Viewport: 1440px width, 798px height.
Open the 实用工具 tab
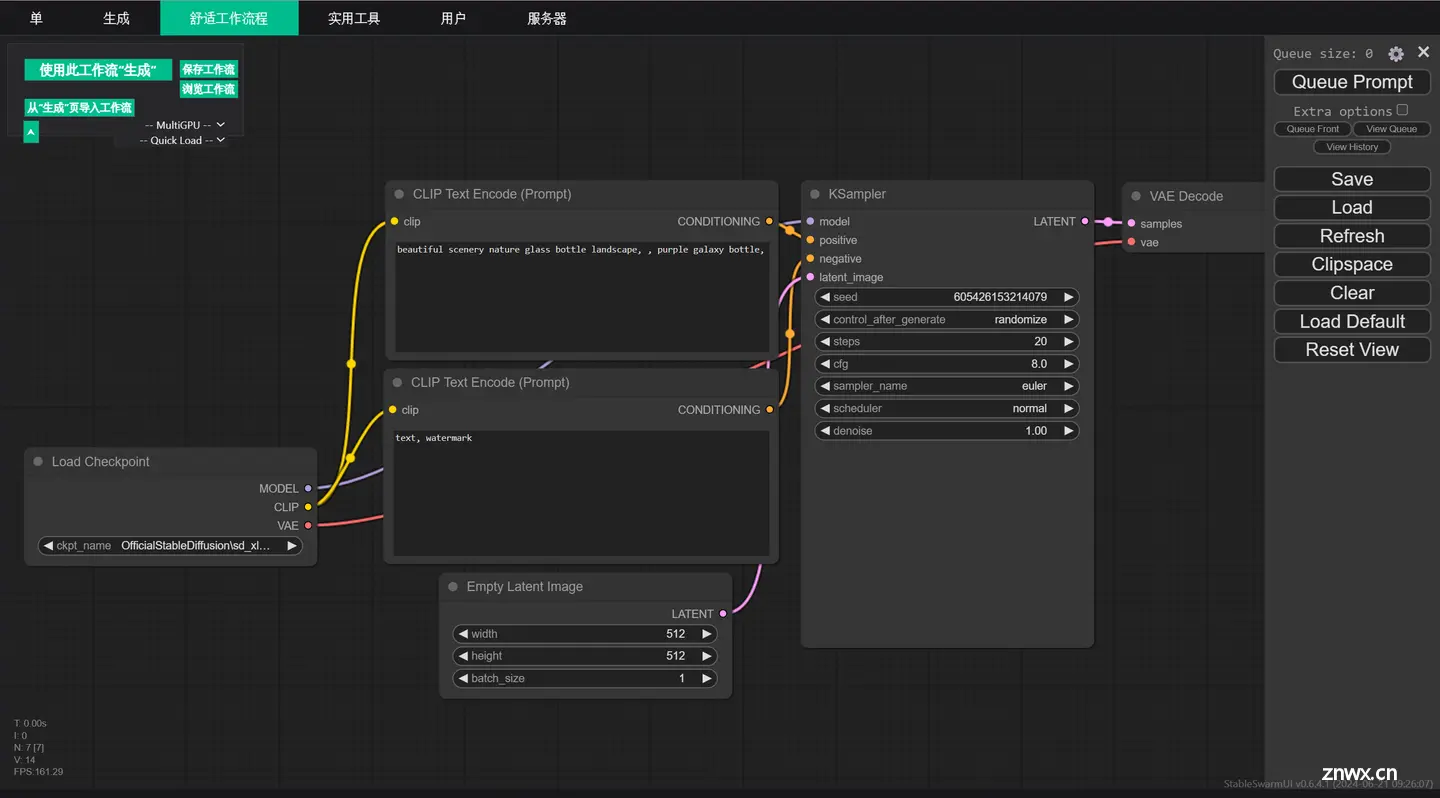pyautogui.click(x=354, y=18)
